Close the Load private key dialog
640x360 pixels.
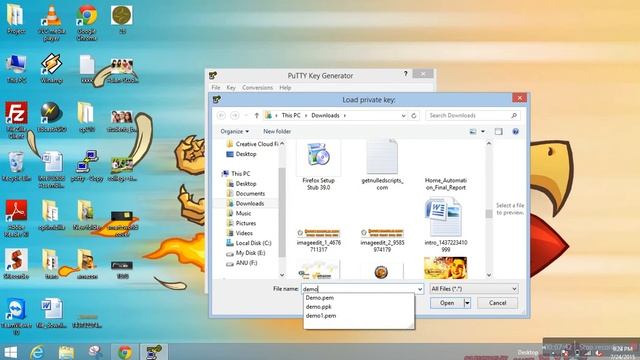pos(519,98)
